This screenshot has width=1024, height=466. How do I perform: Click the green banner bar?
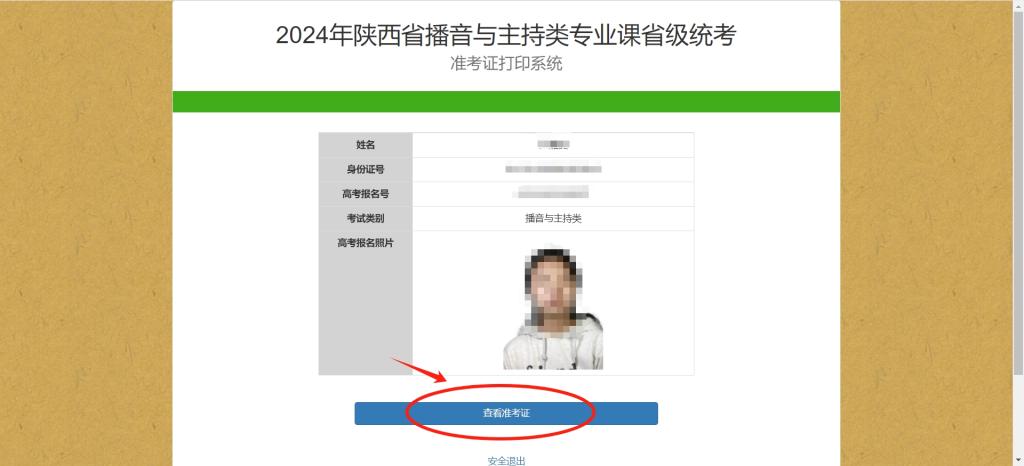[506, 102]
